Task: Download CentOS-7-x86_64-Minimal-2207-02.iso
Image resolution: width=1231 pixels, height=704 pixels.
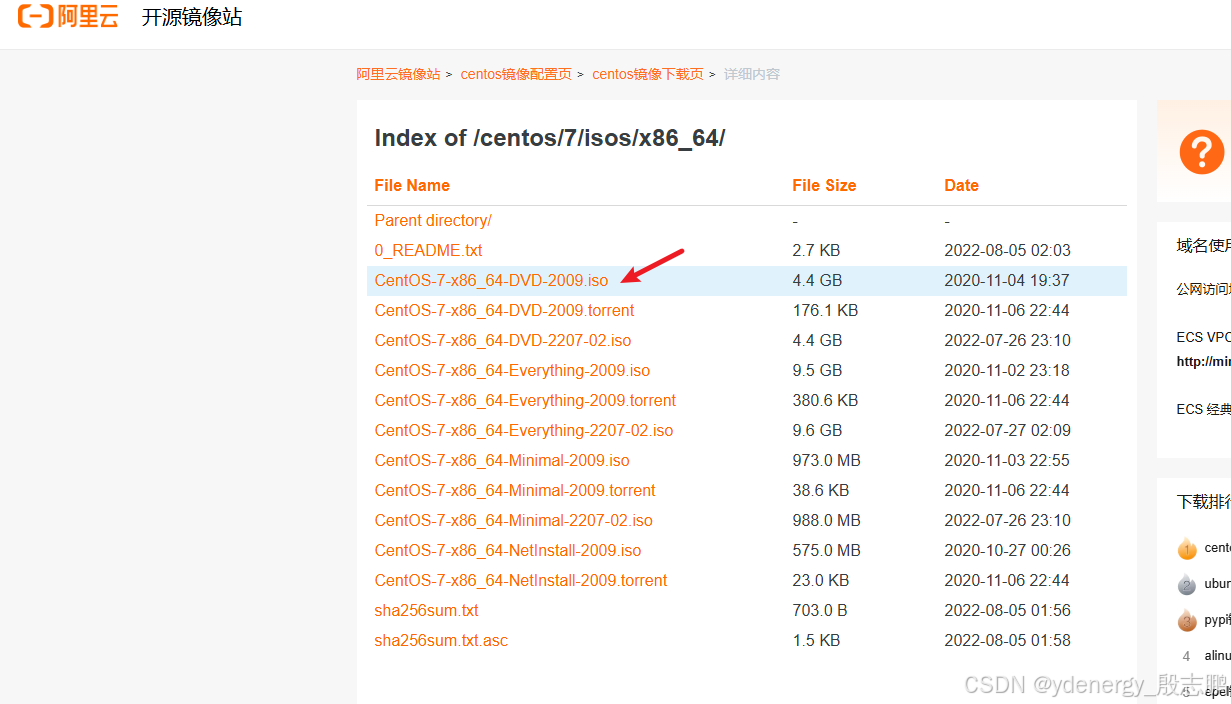Action: pyautogui.click(x=513, y=520)
